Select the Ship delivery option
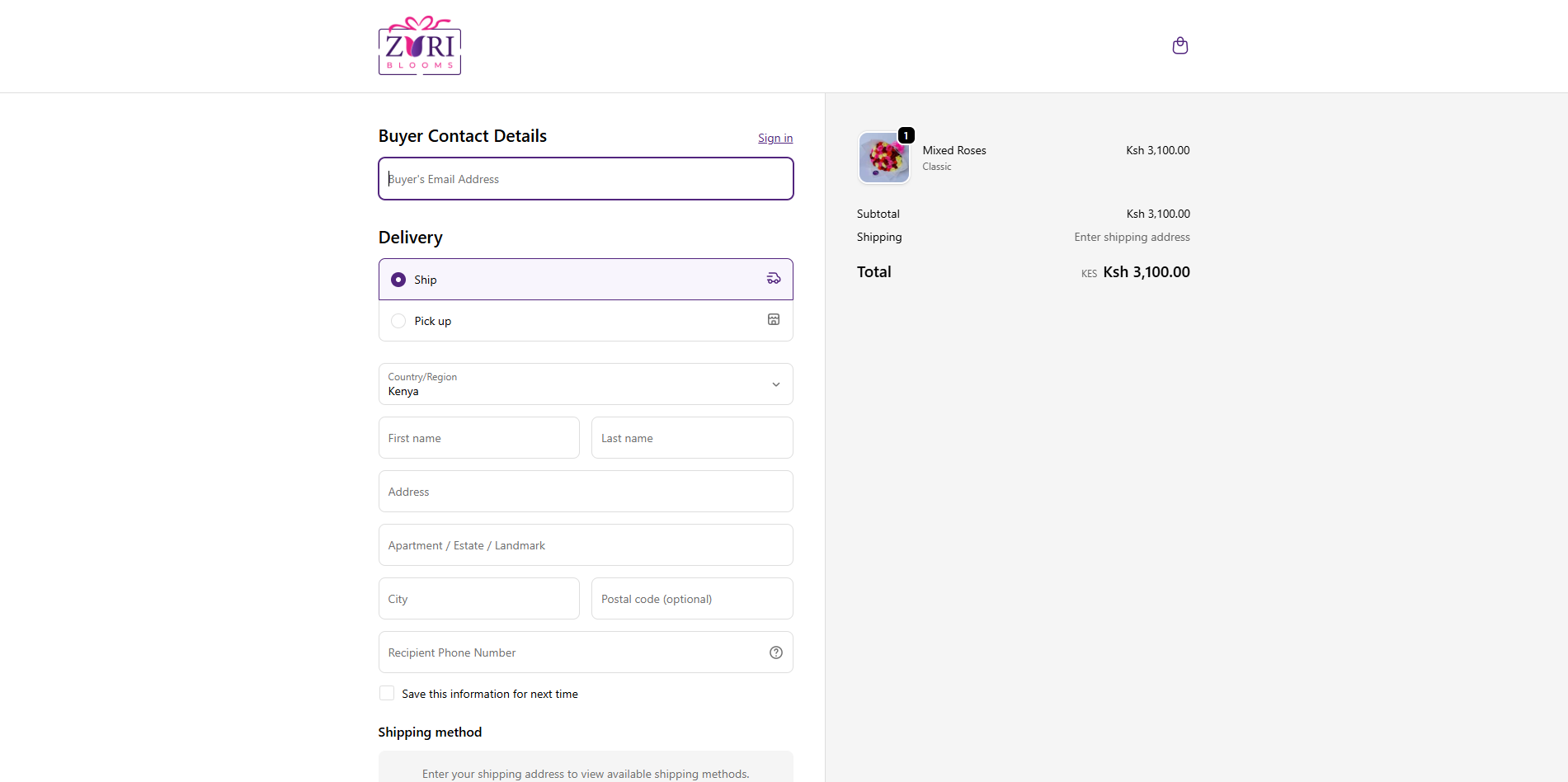Image resolution: width=1568 pixels, height=782 pixels. pos(398,279)
